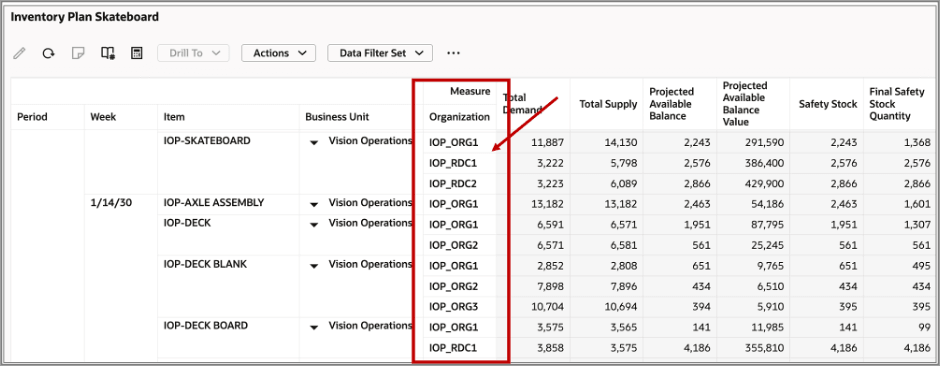This screenshot has height=366, width=940.
Task: Select the Total Supply column header
Action: [x=608, y=104]
